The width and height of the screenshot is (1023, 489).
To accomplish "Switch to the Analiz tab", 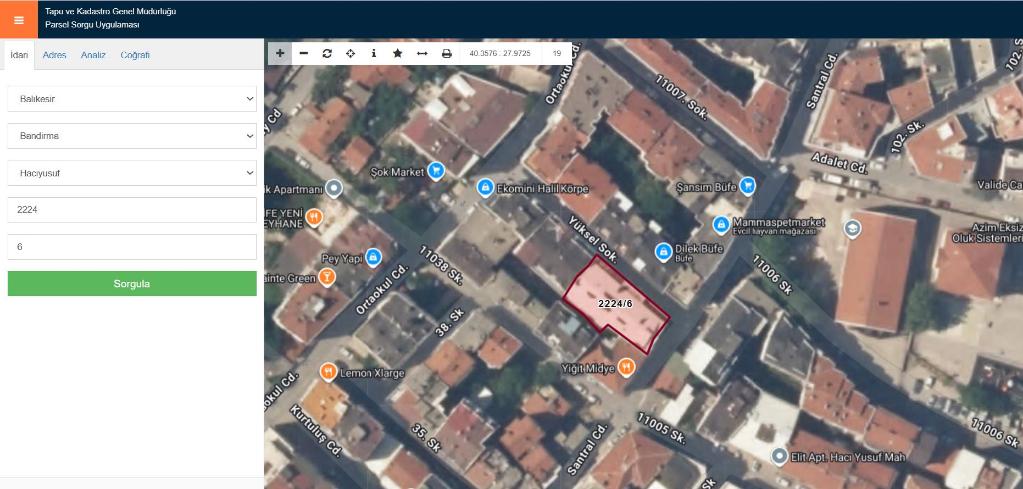I will [93, 55].
